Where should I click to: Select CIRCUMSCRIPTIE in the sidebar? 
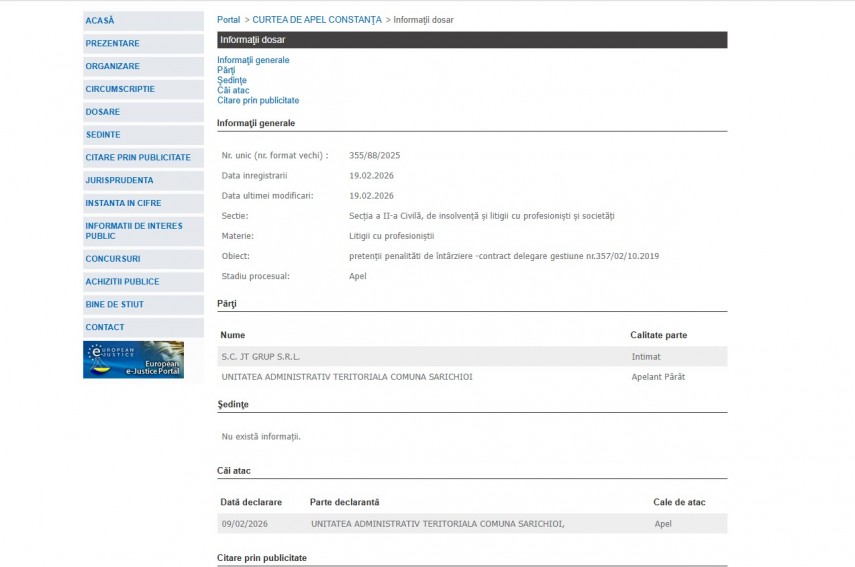tap(120, 89)
